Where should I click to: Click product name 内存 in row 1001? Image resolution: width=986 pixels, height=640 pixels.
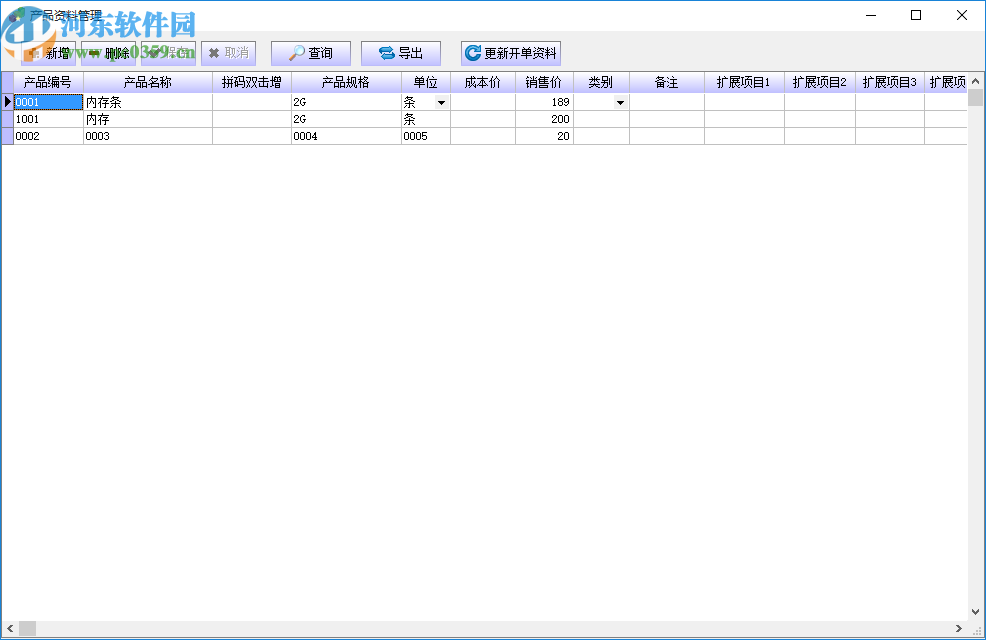pos(148,119)
